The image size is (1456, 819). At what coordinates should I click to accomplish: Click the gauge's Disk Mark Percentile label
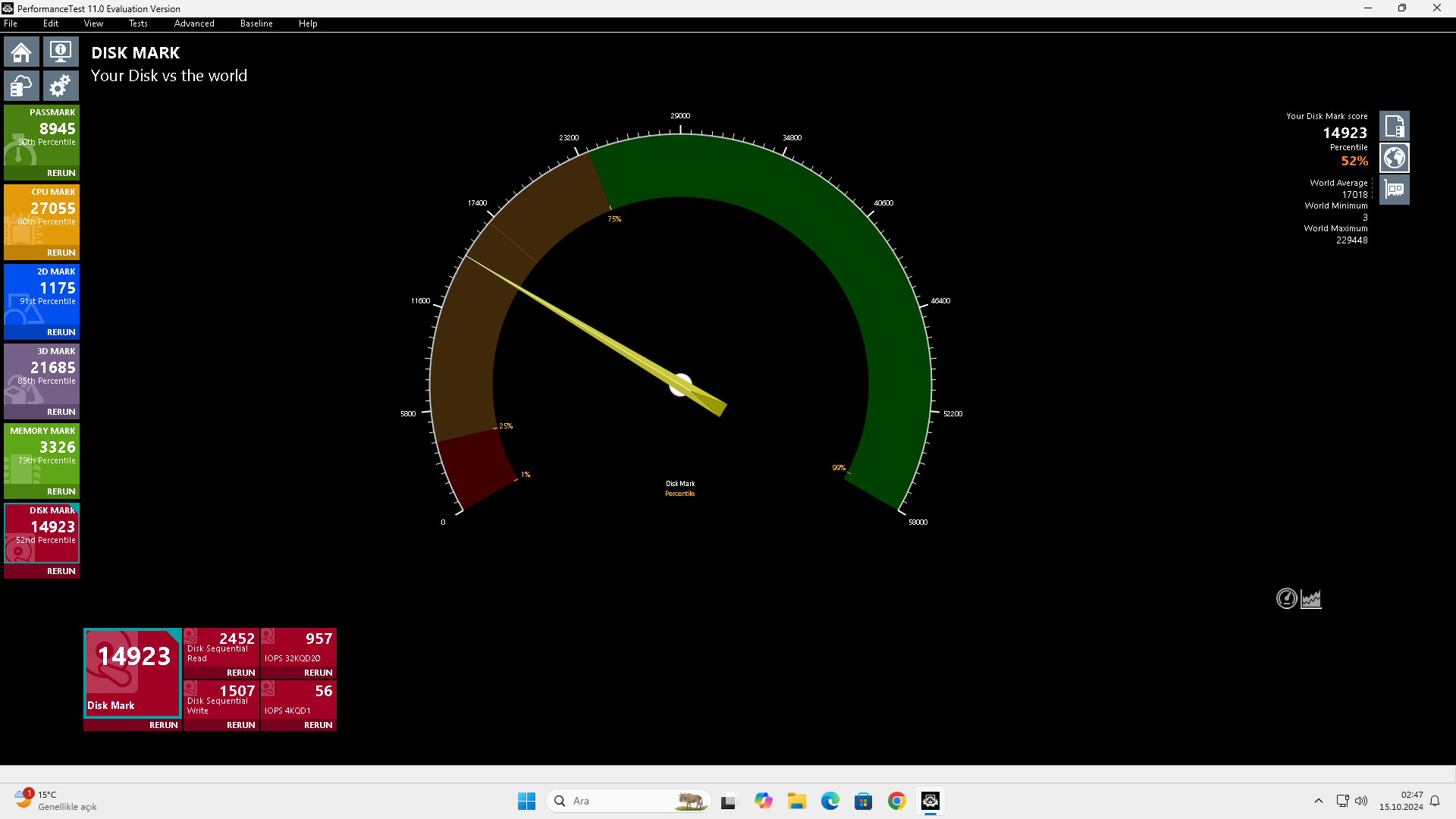tap(680, 488)
